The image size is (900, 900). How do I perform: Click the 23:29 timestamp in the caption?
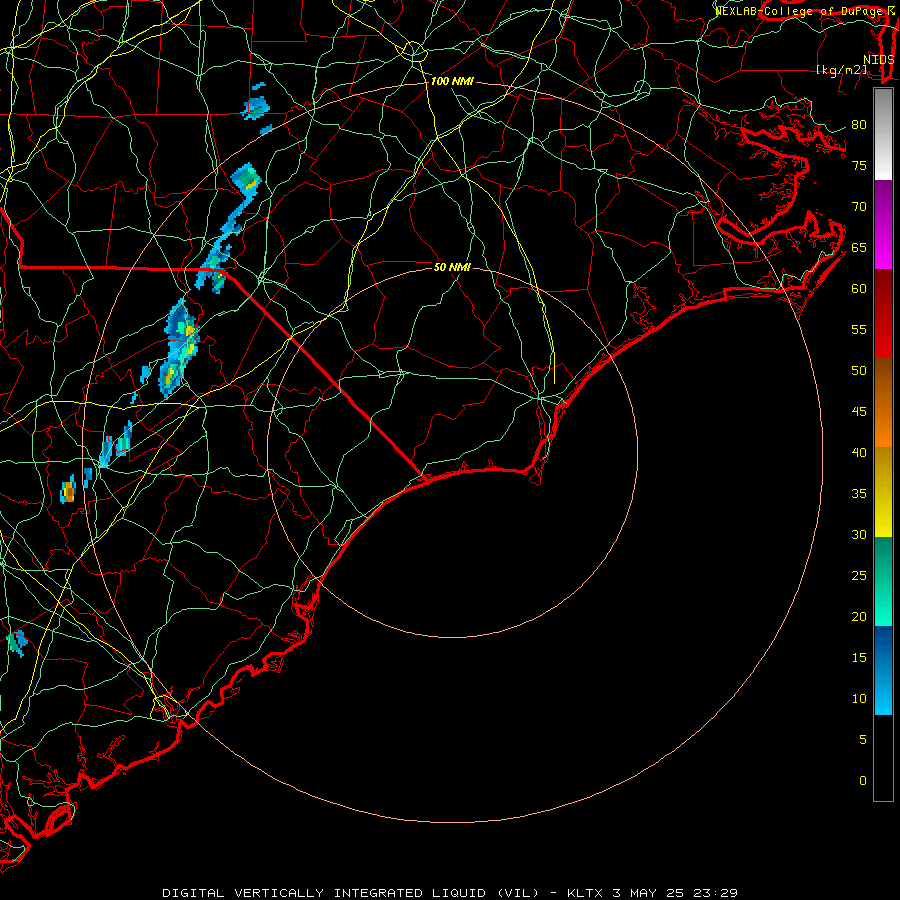pyautogui.click(x=713, y=893)
